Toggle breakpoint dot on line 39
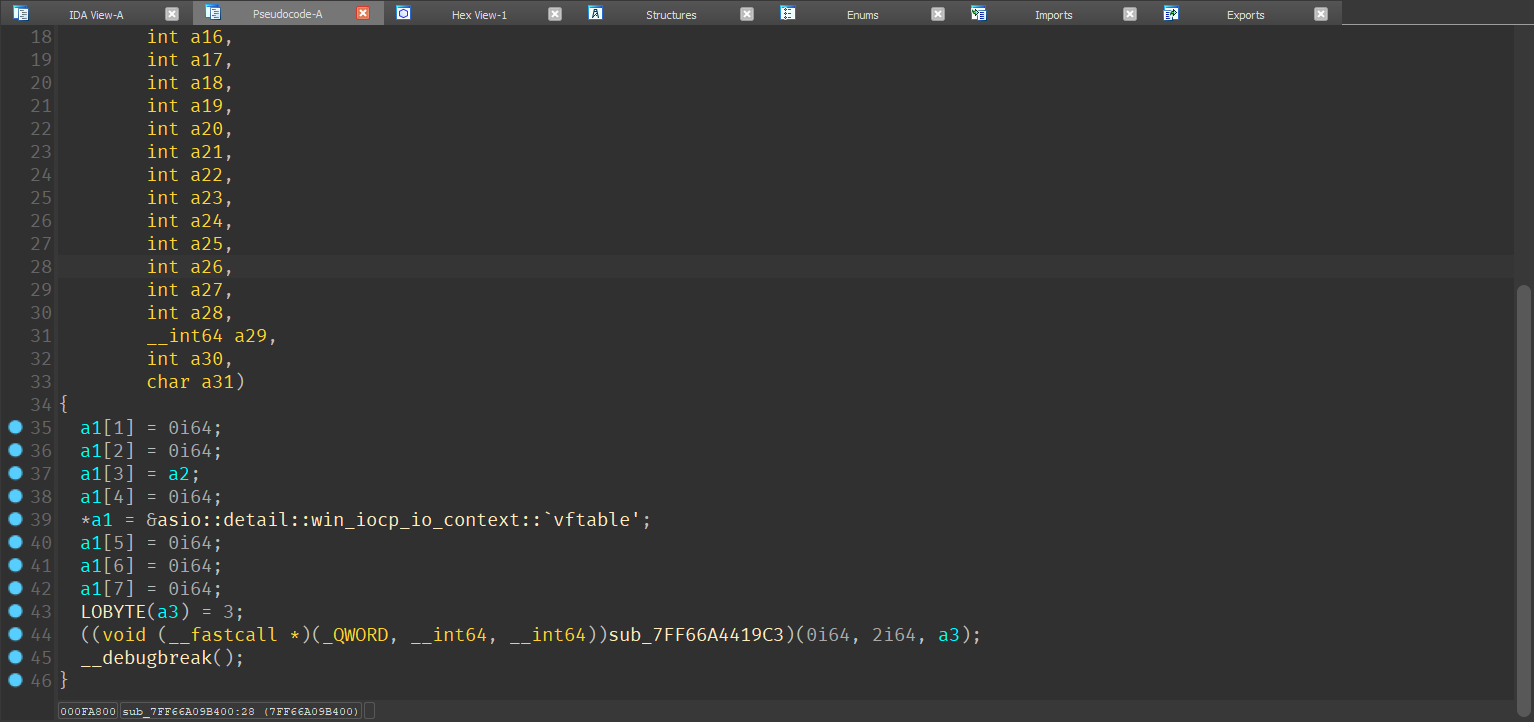 coord(15,519)
